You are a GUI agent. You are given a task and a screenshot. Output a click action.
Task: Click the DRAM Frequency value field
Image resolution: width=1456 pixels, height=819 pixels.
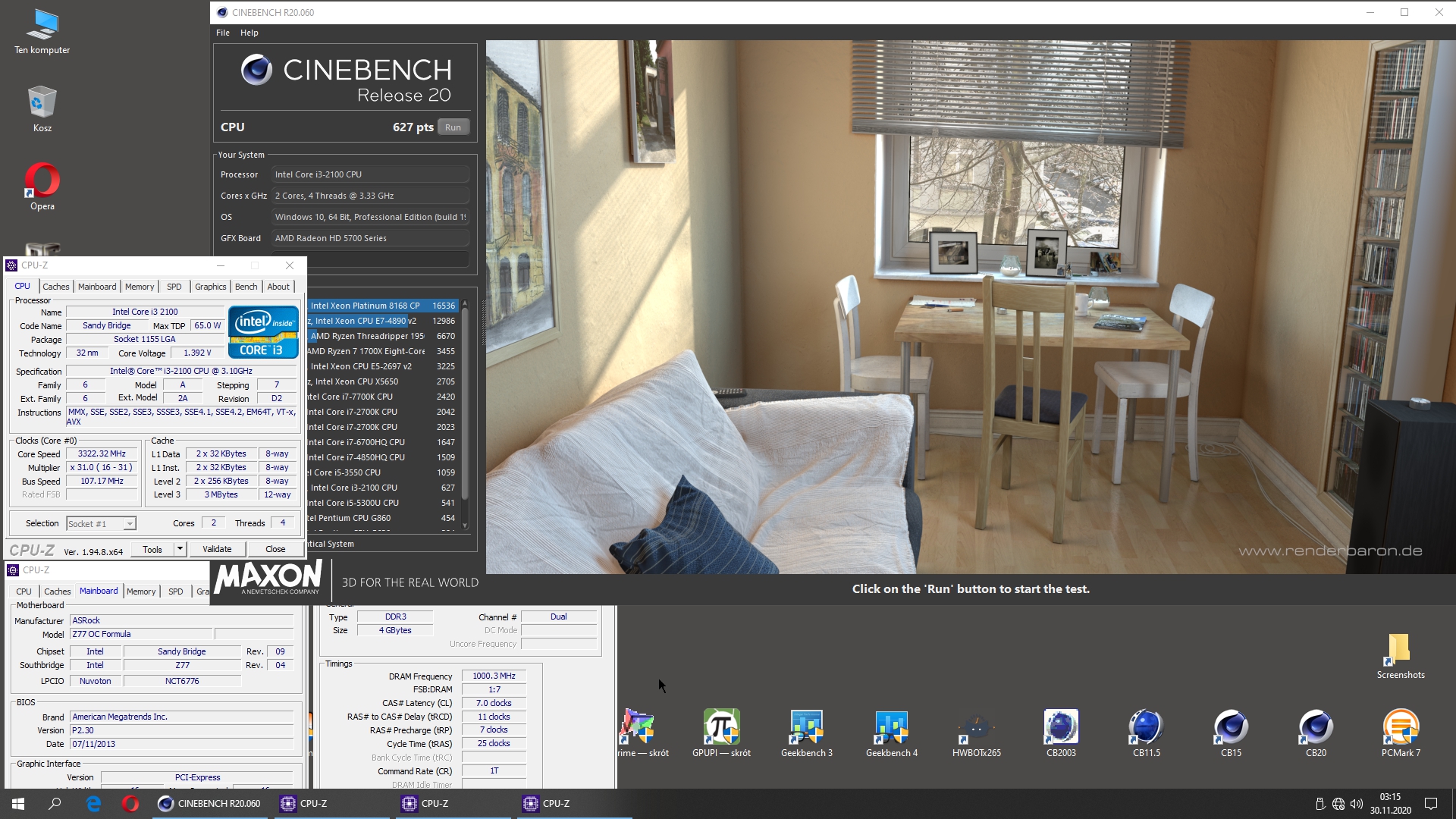[x=494, y=676]
